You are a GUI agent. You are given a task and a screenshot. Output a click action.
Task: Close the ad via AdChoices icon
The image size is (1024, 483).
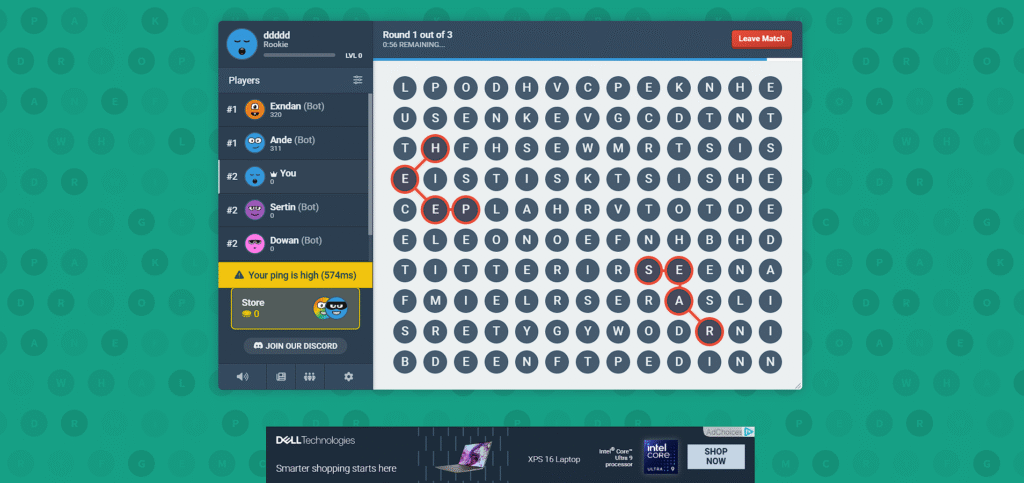[749, 432]
